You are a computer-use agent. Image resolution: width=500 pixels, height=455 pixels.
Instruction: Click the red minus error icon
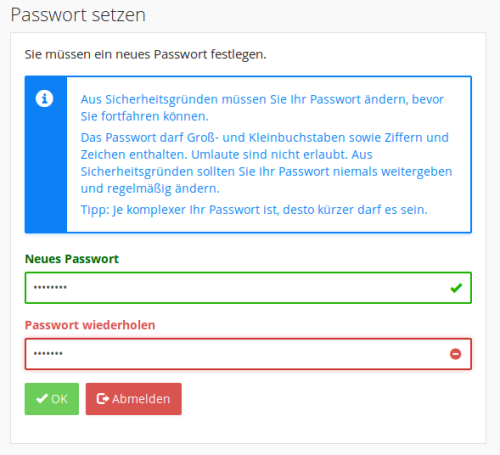coord(456,354)
